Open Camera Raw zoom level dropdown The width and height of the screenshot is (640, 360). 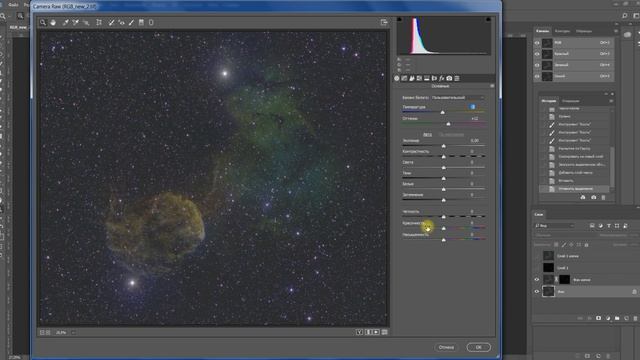73,333
